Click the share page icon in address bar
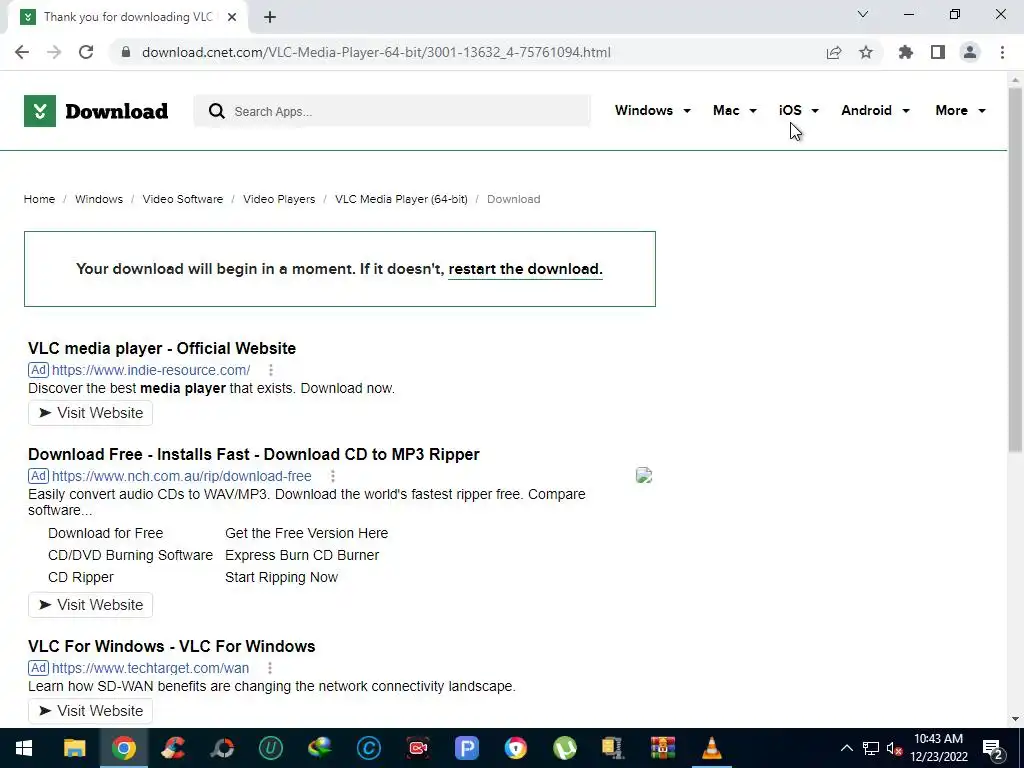Viewport: 1024px width, 768px height. [834, 52]
